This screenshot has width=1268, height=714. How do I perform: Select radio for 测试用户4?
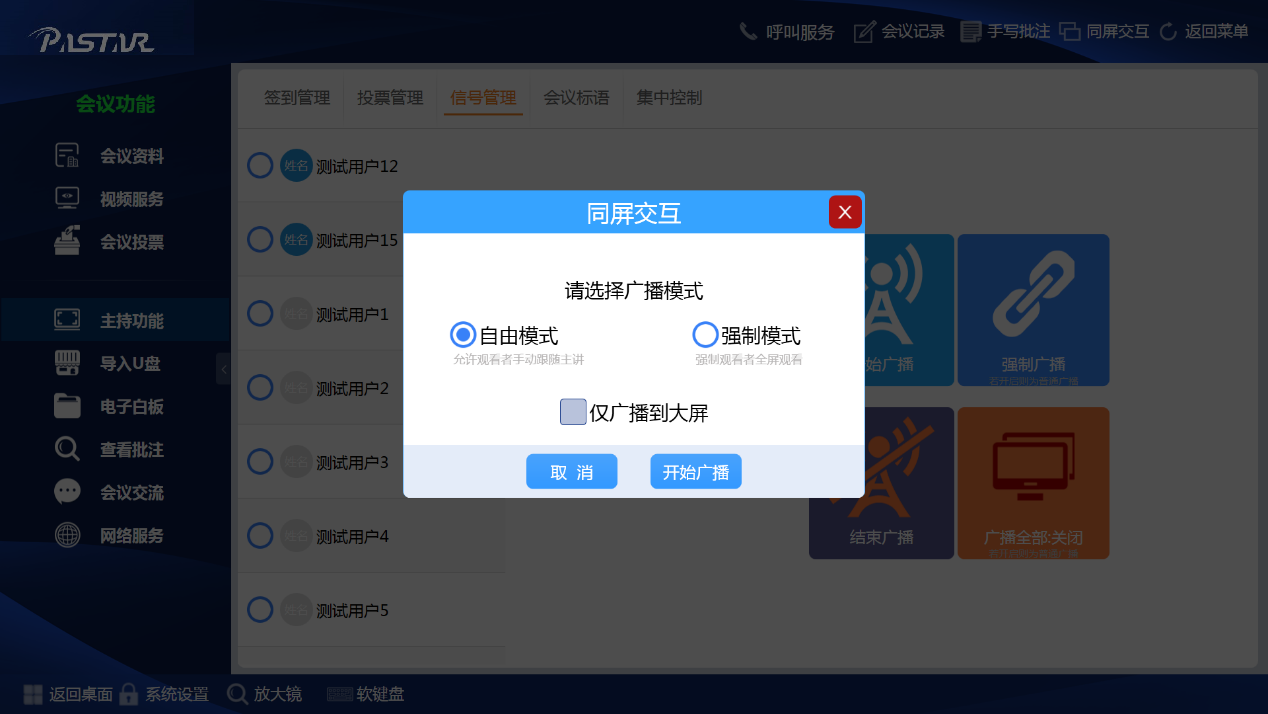260,536
